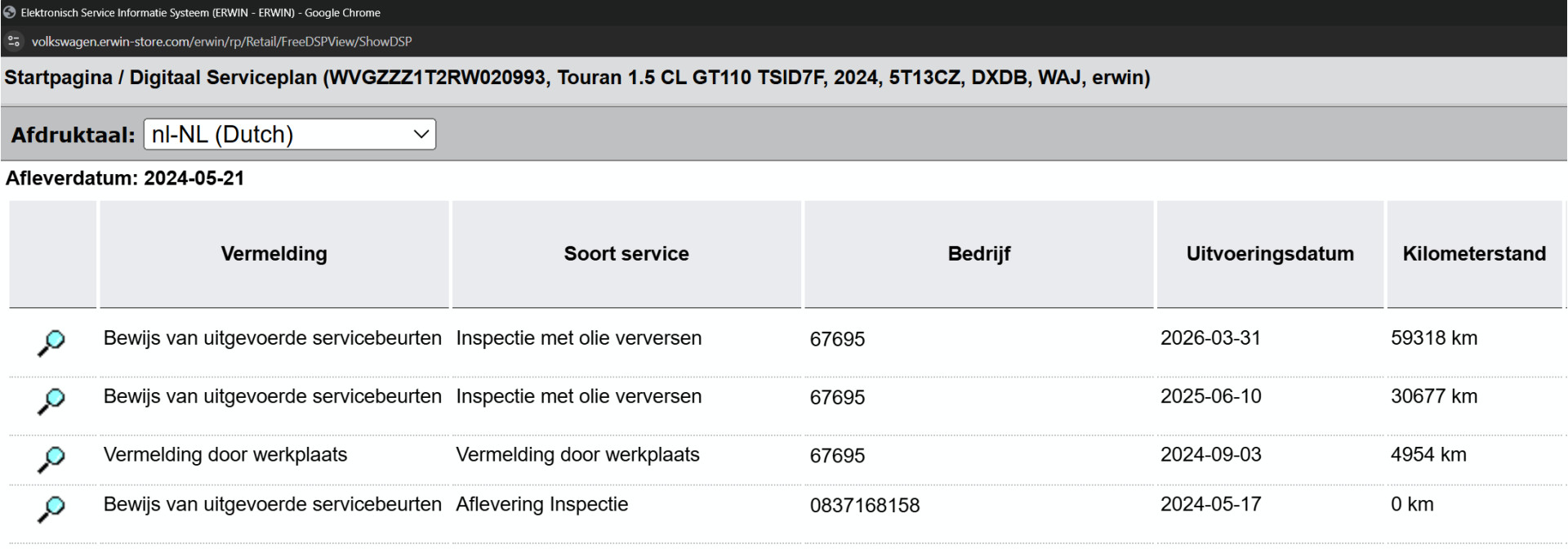Image resolution: width=1568 pixels, height=549 pixels.
Task: Select the 59318 km mileage cell
Action: [1434, 338]
